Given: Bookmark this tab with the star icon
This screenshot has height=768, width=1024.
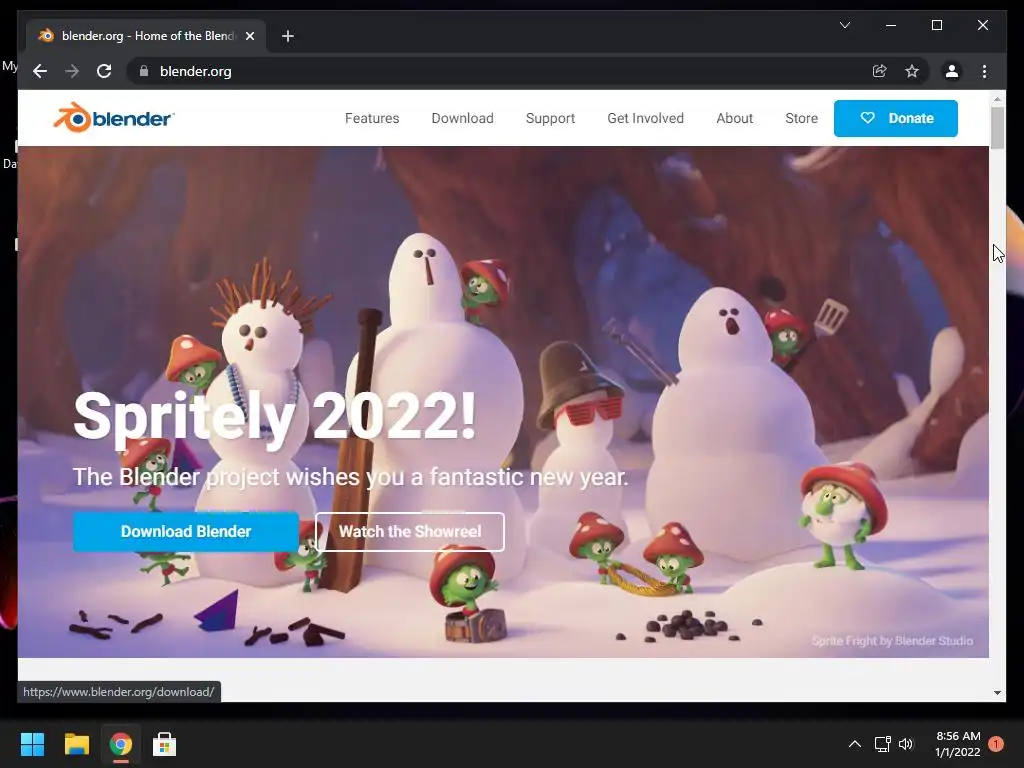Looking at the screenshot, I should 912,71.
